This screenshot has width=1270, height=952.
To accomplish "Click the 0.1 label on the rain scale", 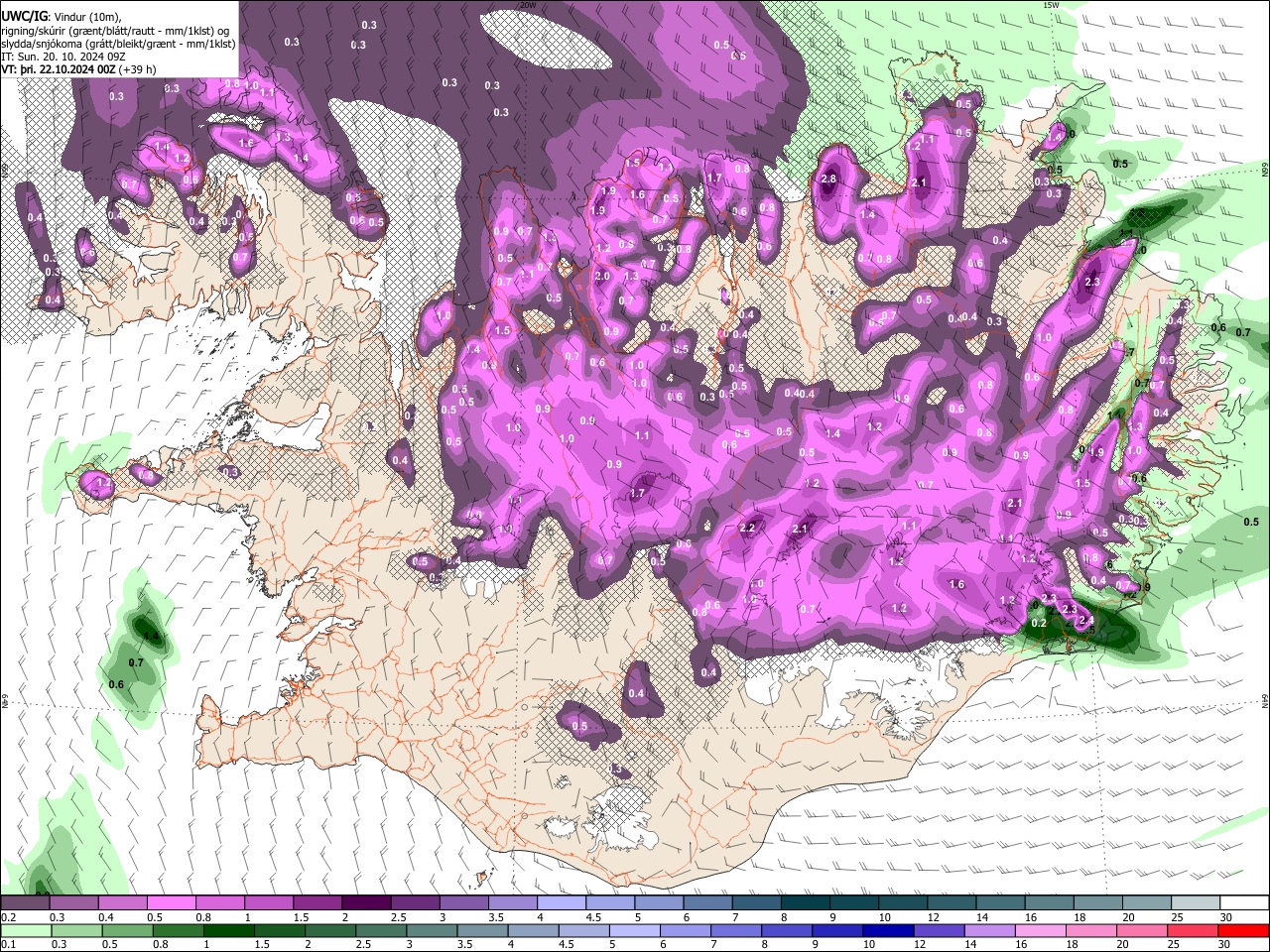I will tap(8, 945).
